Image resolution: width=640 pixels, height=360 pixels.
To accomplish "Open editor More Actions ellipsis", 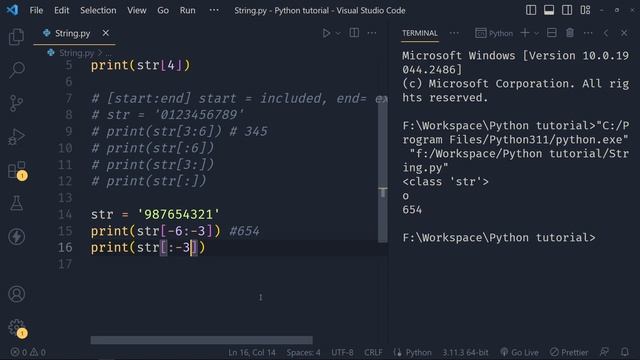I will pyautogui.click(x=372, y=33).
